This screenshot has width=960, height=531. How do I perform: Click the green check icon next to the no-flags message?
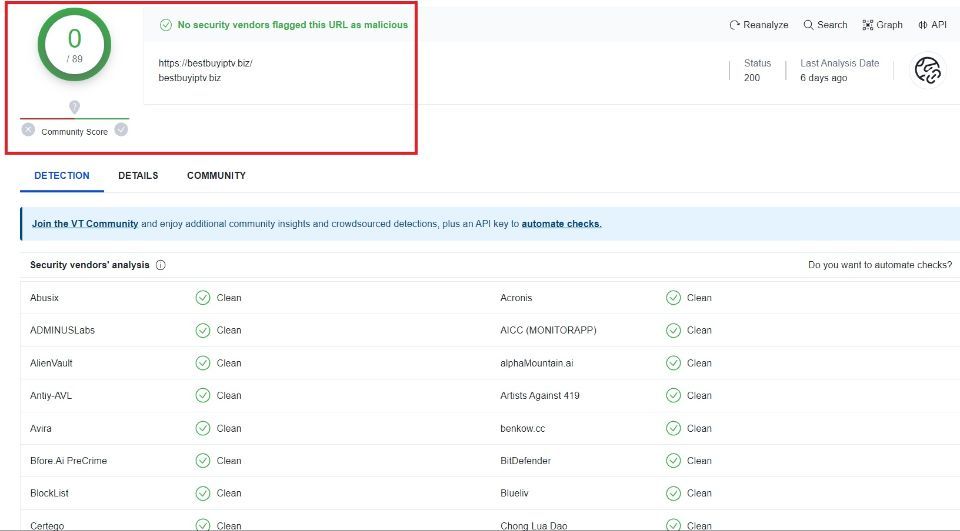(x=165, y=25)
